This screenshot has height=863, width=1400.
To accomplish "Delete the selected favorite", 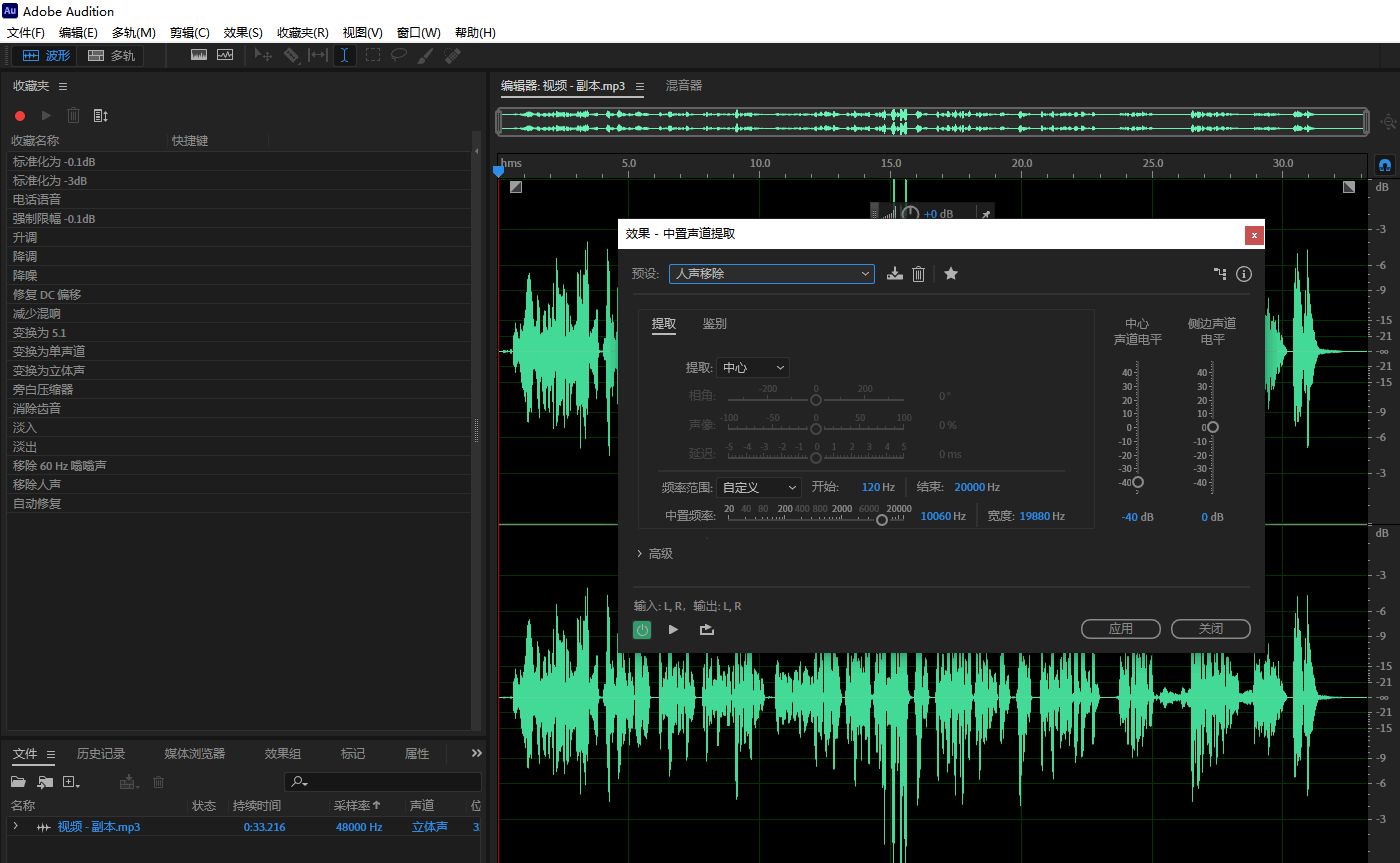I will pos(73,116).
